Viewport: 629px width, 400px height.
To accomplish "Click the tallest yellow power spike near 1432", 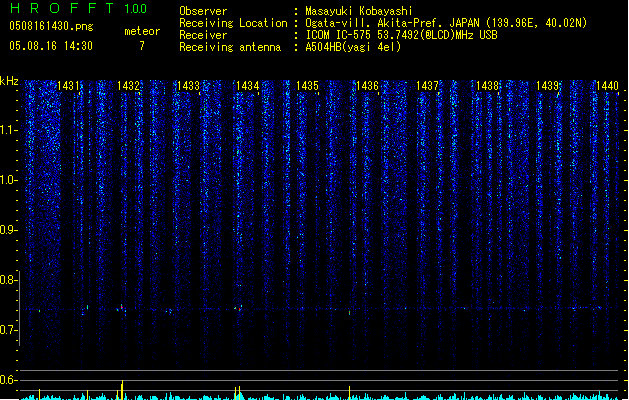I will click(x=122, y=390).
